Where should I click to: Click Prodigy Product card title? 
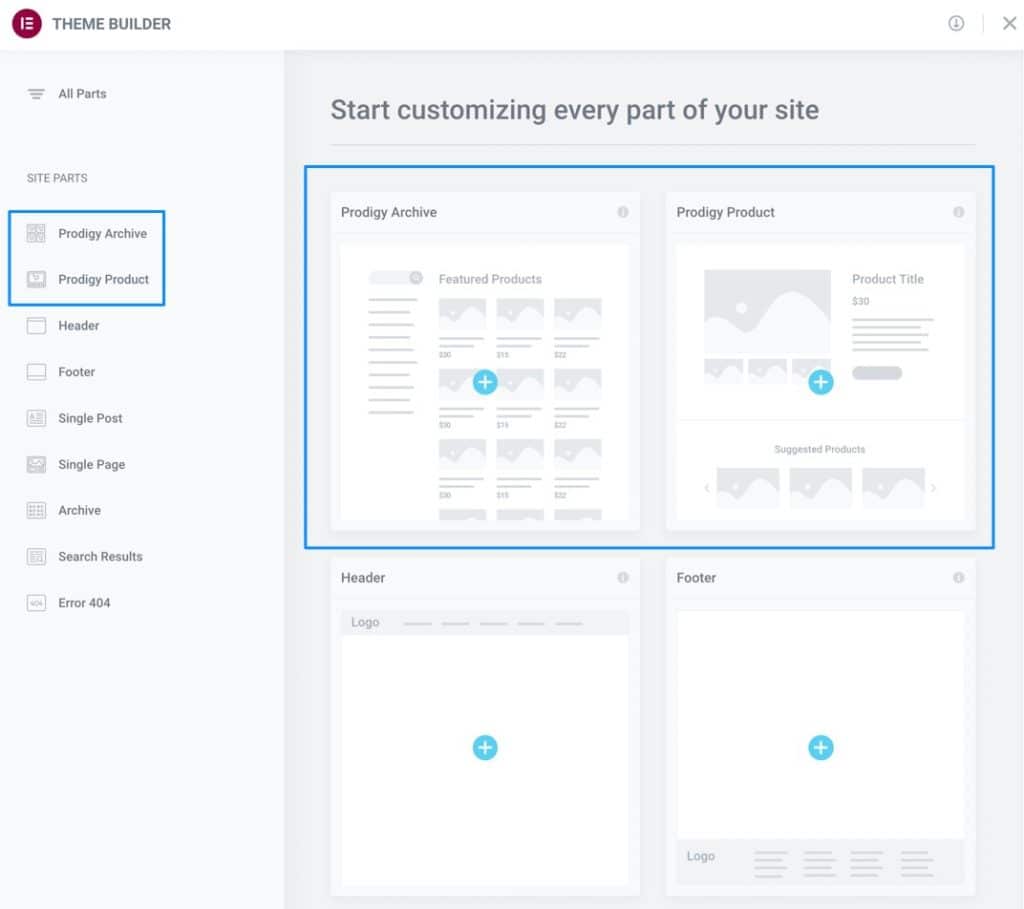coord(725,212)
